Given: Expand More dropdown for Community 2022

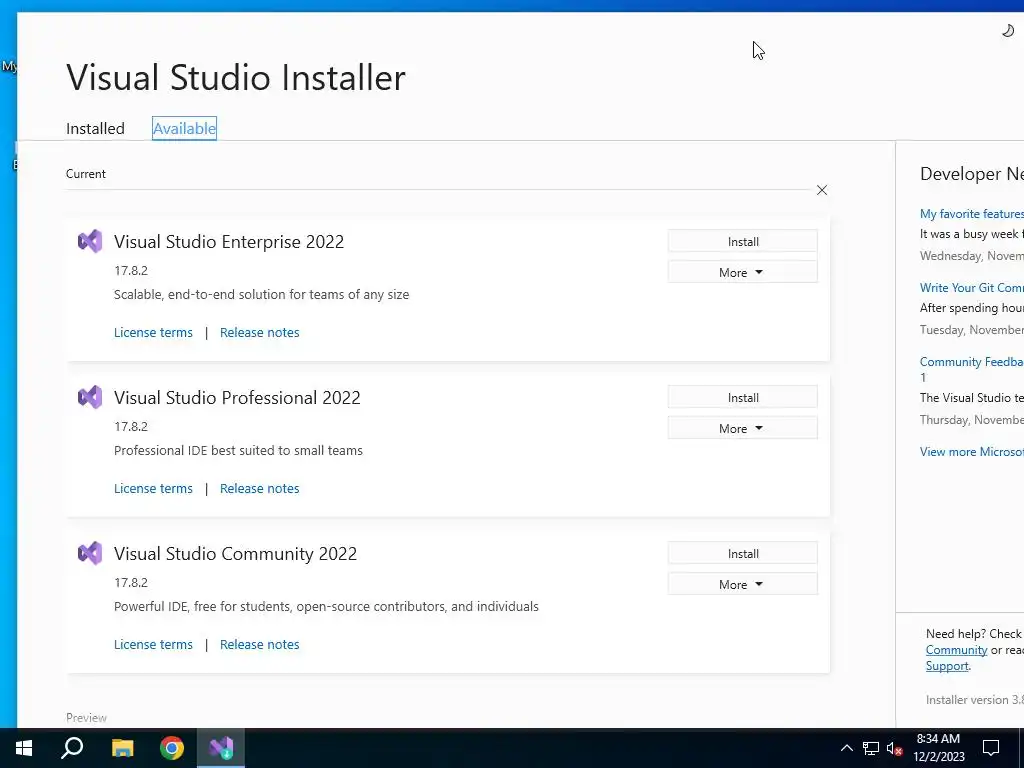Looking at the screenshot, I should point(743,584).
